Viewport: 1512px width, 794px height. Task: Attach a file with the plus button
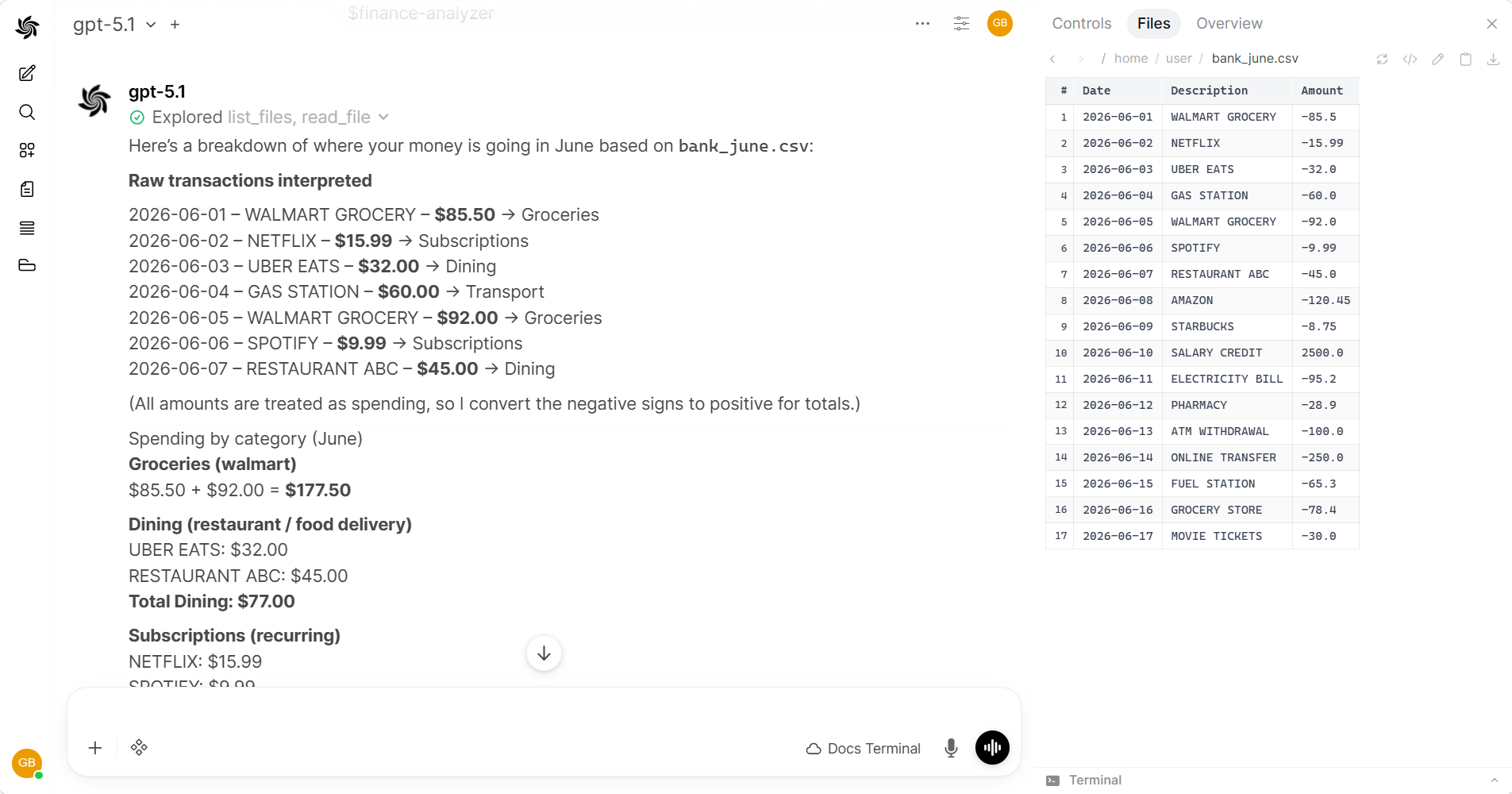(x=95, y=748)
